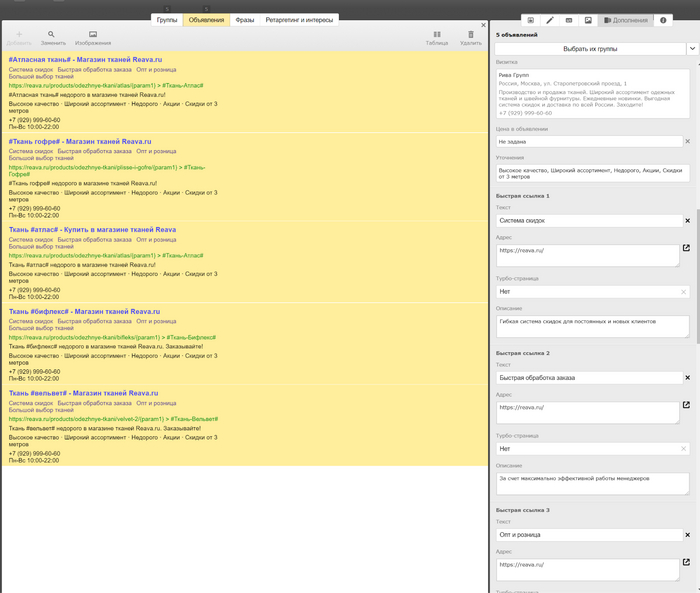
Task: Click the Заменить (replace) search icon
Action: [x=52, y=35]
